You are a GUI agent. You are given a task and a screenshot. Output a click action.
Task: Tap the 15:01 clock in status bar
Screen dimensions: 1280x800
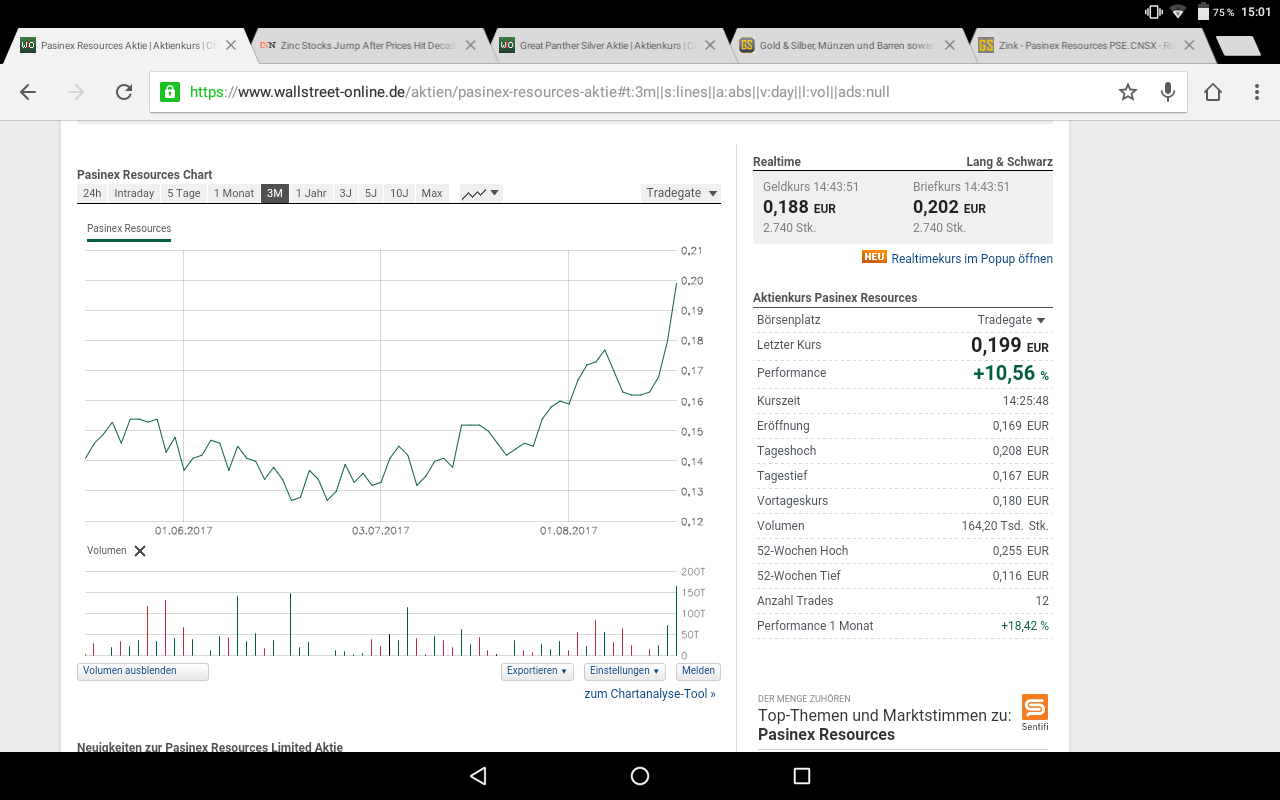(x=1256, y=13)
